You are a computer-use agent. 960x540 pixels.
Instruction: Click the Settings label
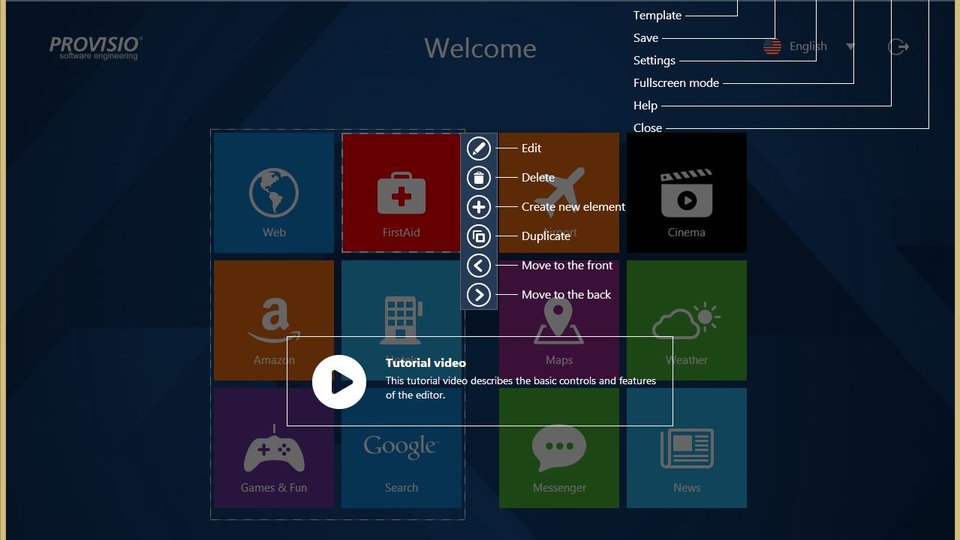pos(654,61)
